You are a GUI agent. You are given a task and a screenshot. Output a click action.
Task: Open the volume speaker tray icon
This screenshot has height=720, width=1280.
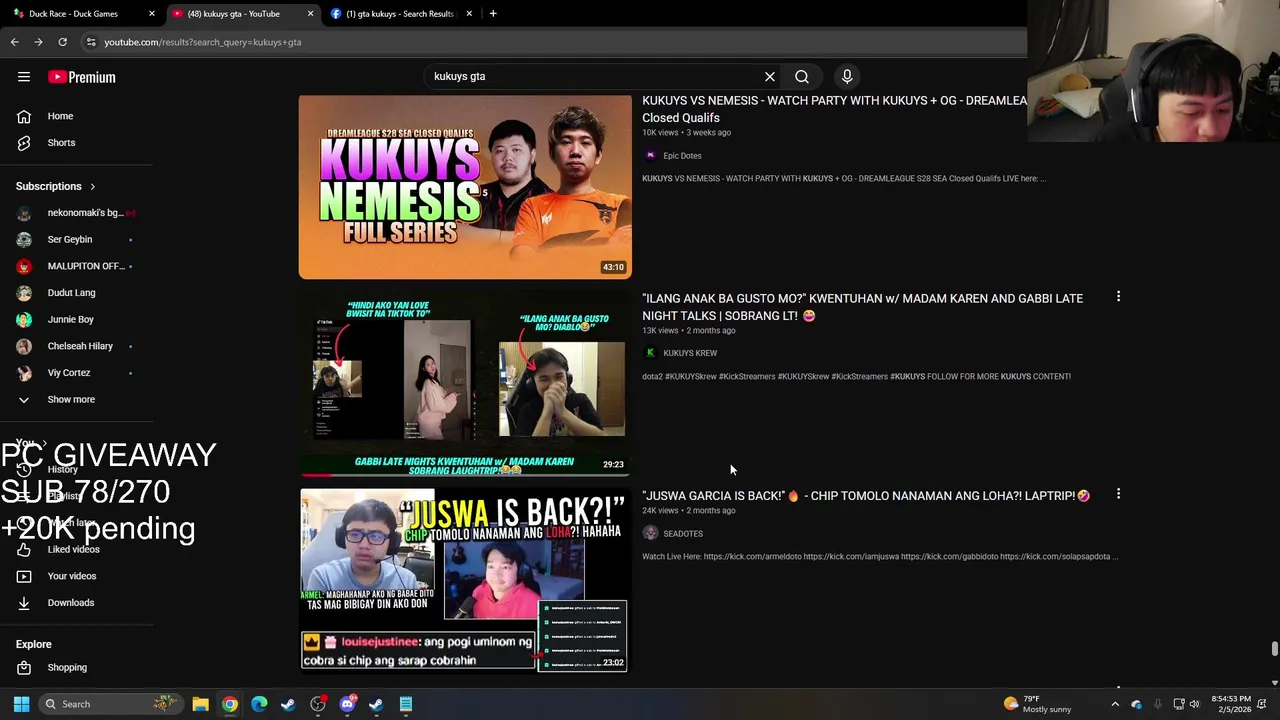coord(1194,704)
